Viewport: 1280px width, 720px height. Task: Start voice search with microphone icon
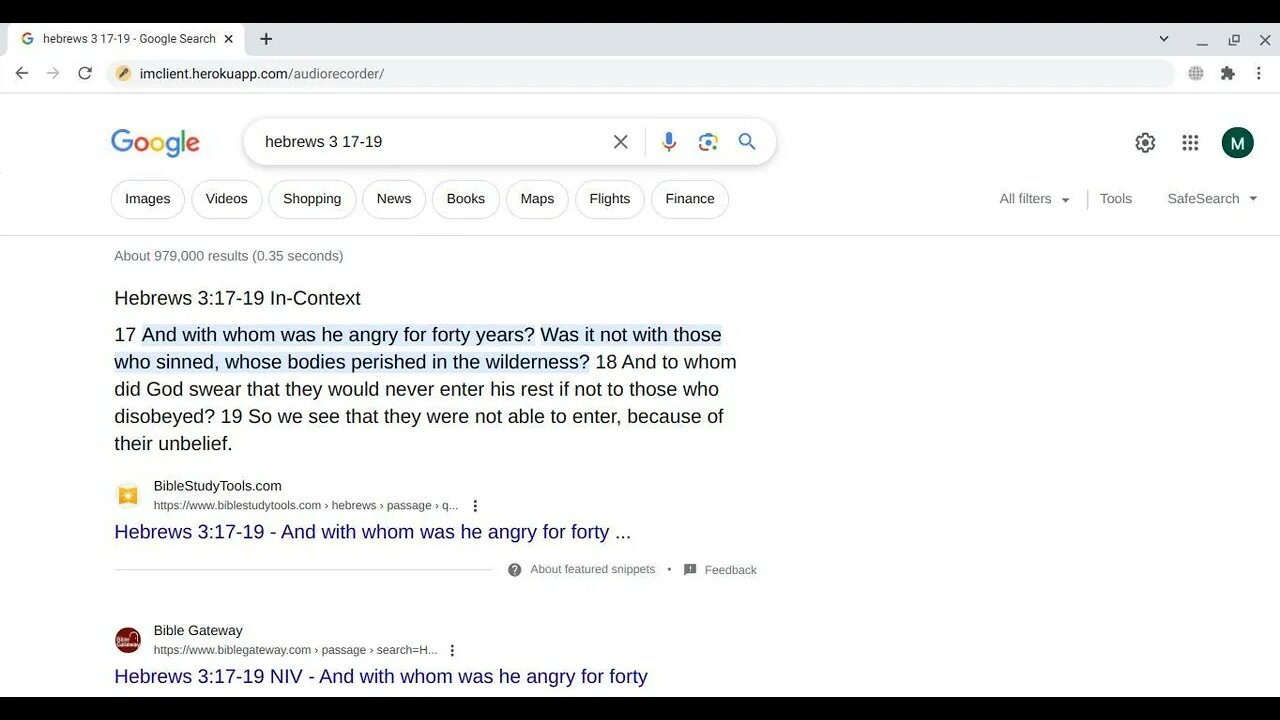(669, 142)
